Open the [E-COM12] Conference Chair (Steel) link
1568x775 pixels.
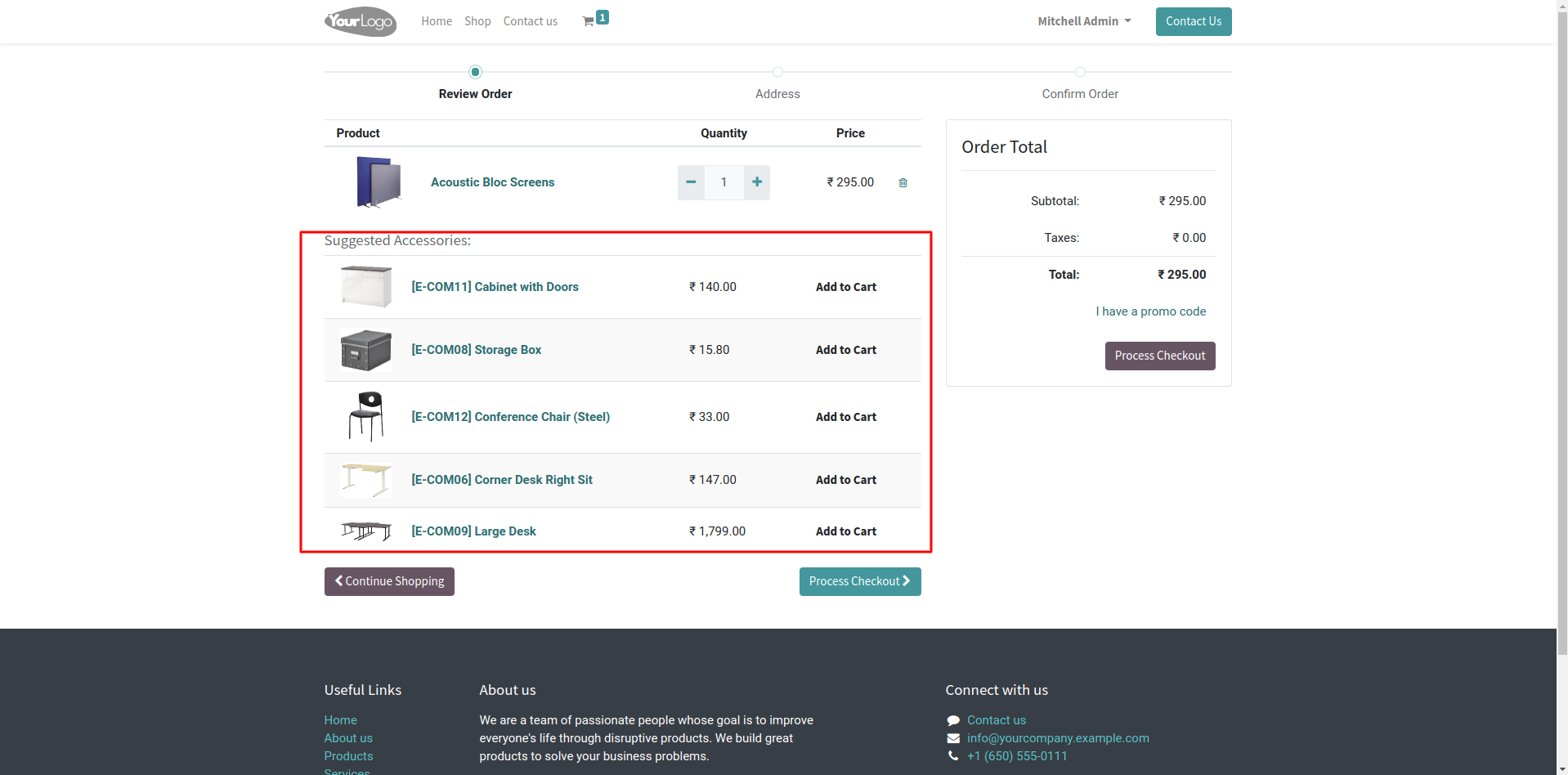coord(510,417)
